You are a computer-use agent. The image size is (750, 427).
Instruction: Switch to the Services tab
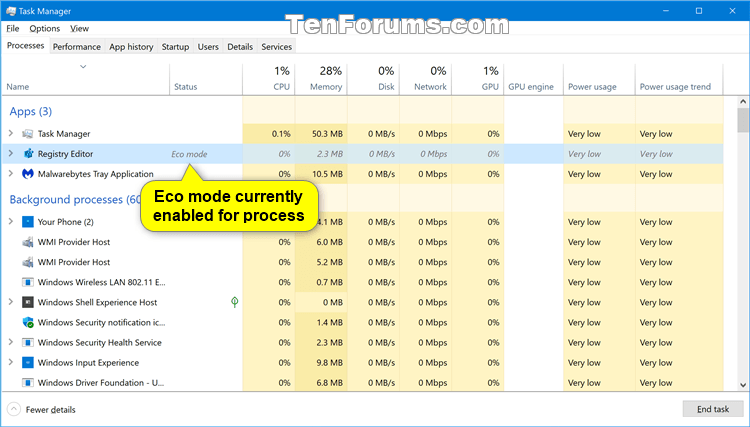[276, 46]
